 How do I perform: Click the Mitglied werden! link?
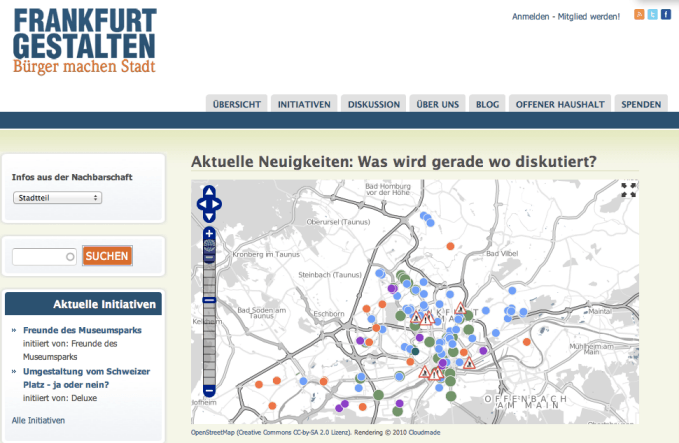(x=588, y=16)
